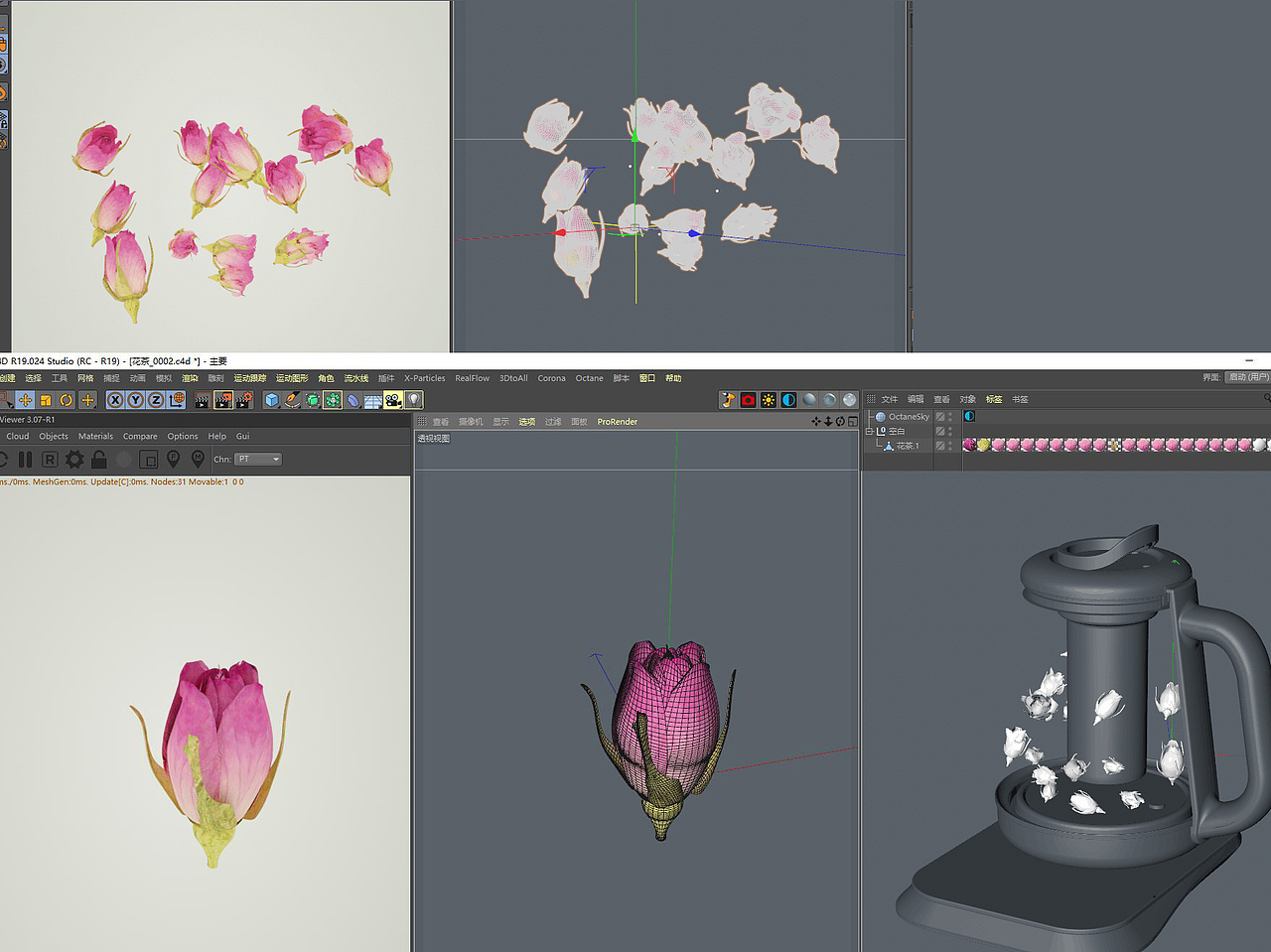Click the bird plugin toolbar icon
Viewport: 1271px width, 952px height.
pos(728,400)
